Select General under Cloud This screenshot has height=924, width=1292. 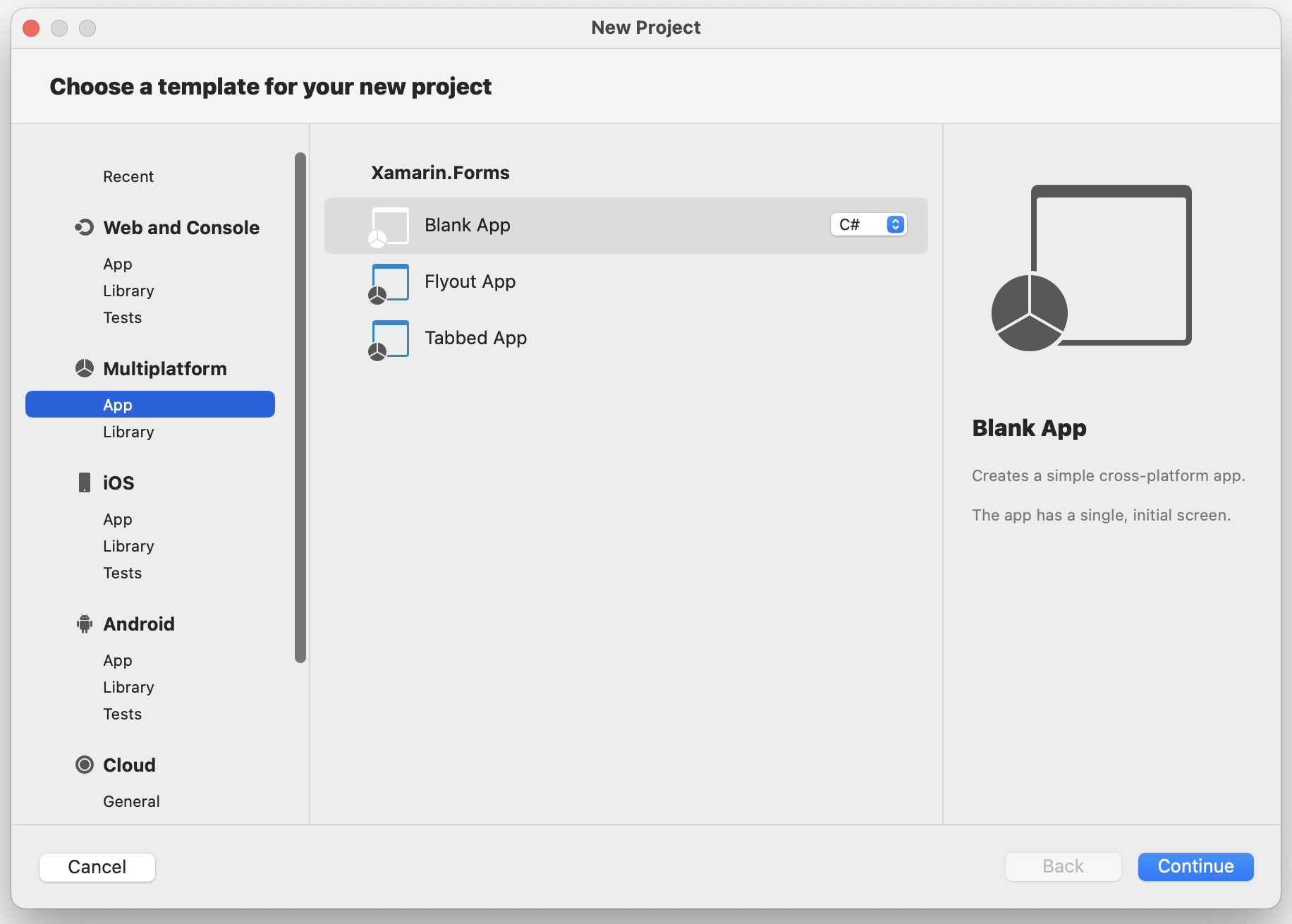tap(131, 801)
